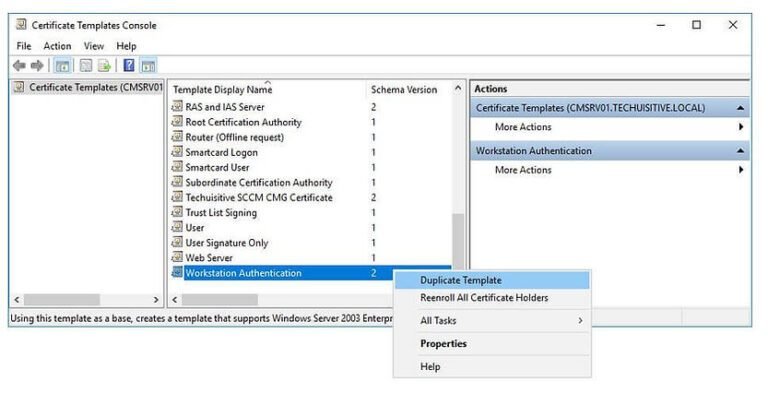Image resolution: width=768 pixels, height=393 pixels.
Task: Select the Smartcard User template
Action: pyautogui.click(x=217, y=167)
